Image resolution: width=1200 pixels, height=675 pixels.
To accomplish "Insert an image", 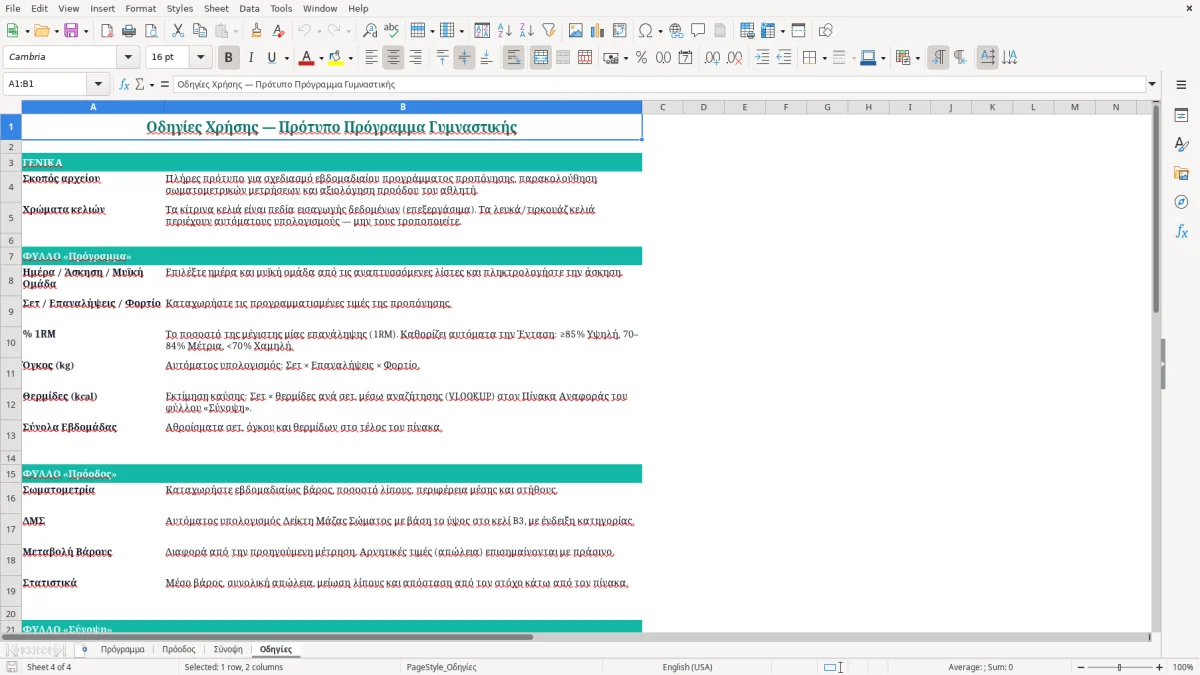I will 575,31.
